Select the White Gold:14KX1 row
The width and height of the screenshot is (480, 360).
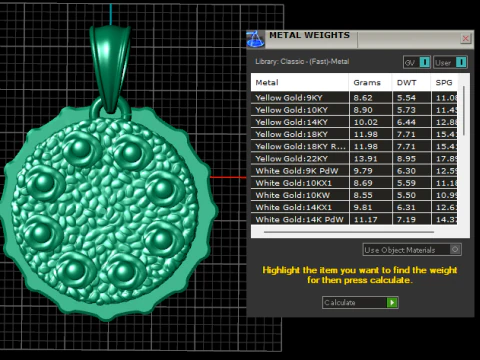pyautogui.click(x=354, y=207)
